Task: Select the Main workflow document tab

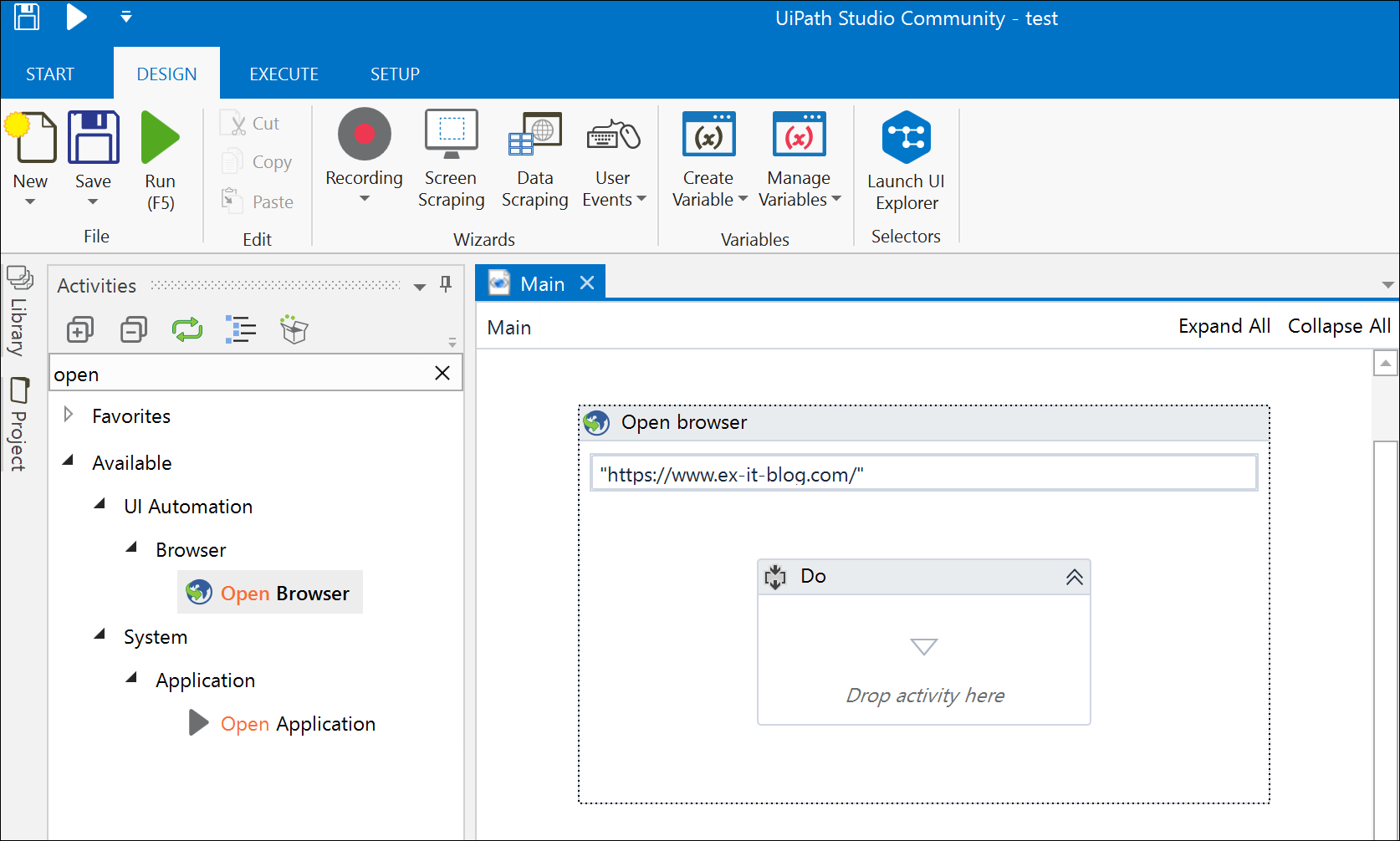Action: 542,283
